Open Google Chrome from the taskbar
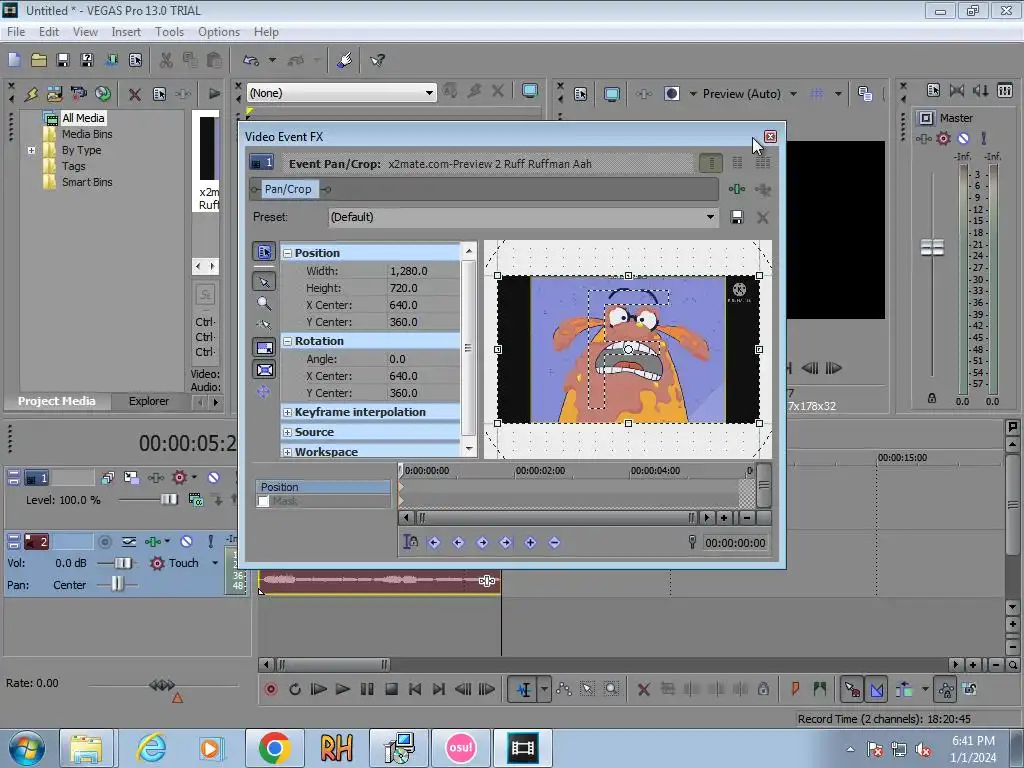 coord(274,748)
